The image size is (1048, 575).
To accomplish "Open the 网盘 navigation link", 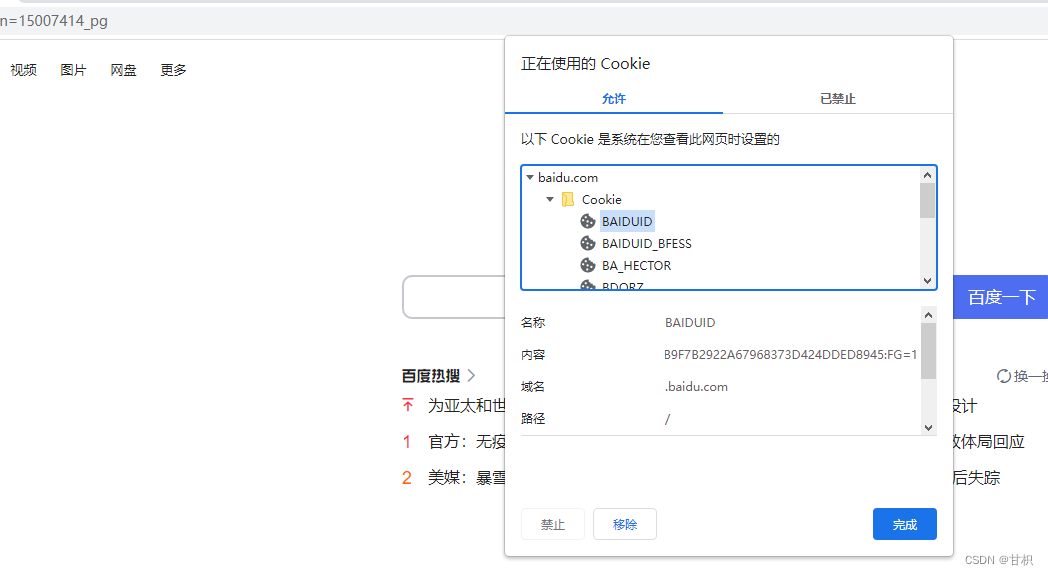I will [x=124, y=70].
